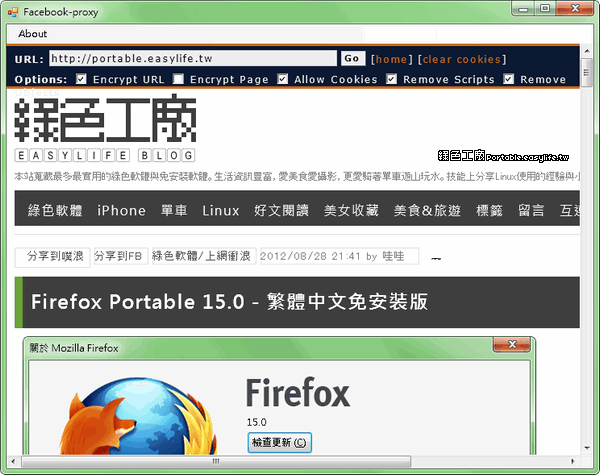
Task: Click the vertical scrollbar down arrow
Action: [x=586, y=447]
